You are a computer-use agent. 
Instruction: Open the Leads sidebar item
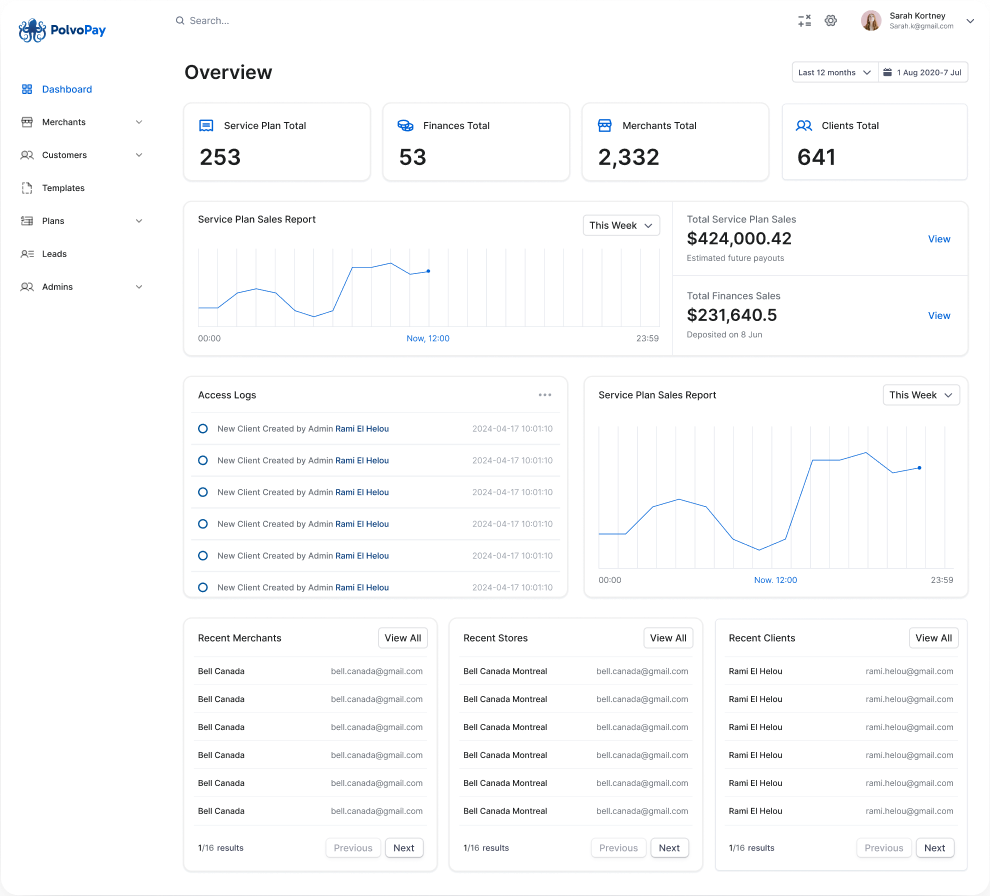point(54,254)
